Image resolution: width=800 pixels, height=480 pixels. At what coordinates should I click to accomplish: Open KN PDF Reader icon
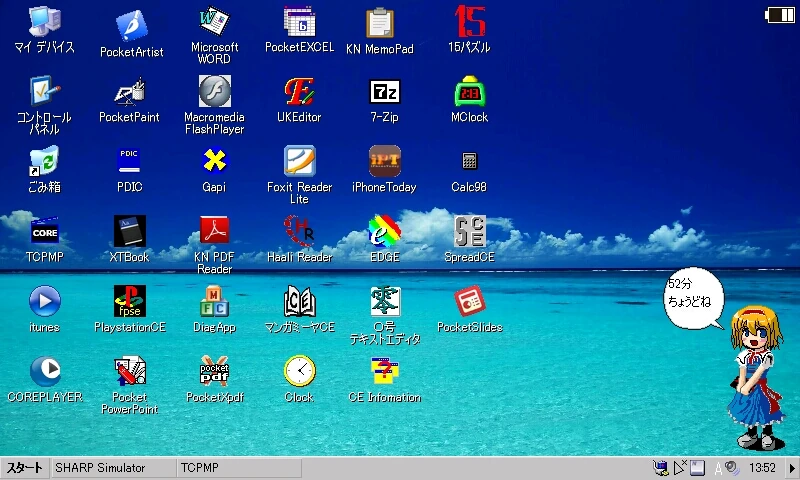[x=215, y=230]
